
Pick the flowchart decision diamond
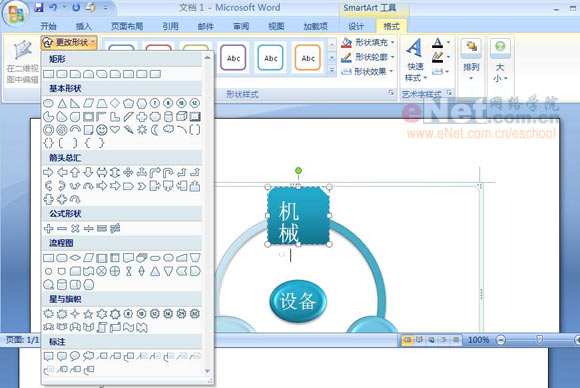pyautogui.click(x=75, y=258)
